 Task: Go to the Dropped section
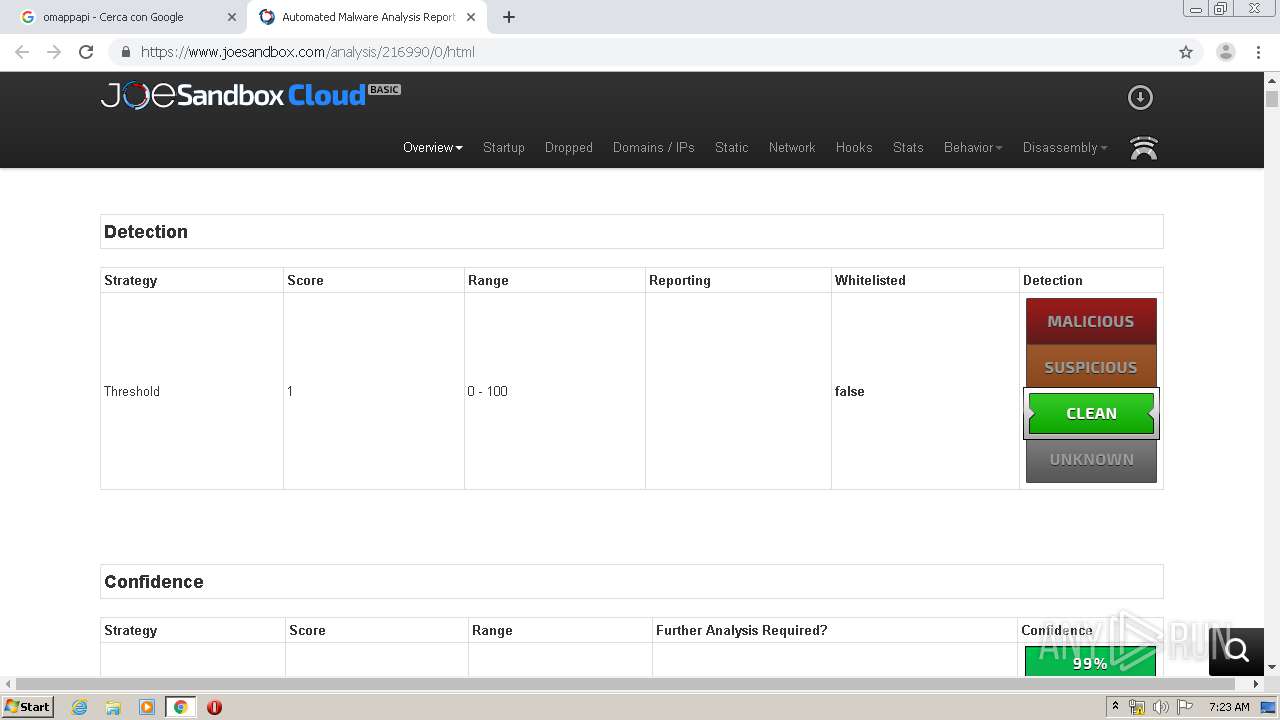(569, 147)
